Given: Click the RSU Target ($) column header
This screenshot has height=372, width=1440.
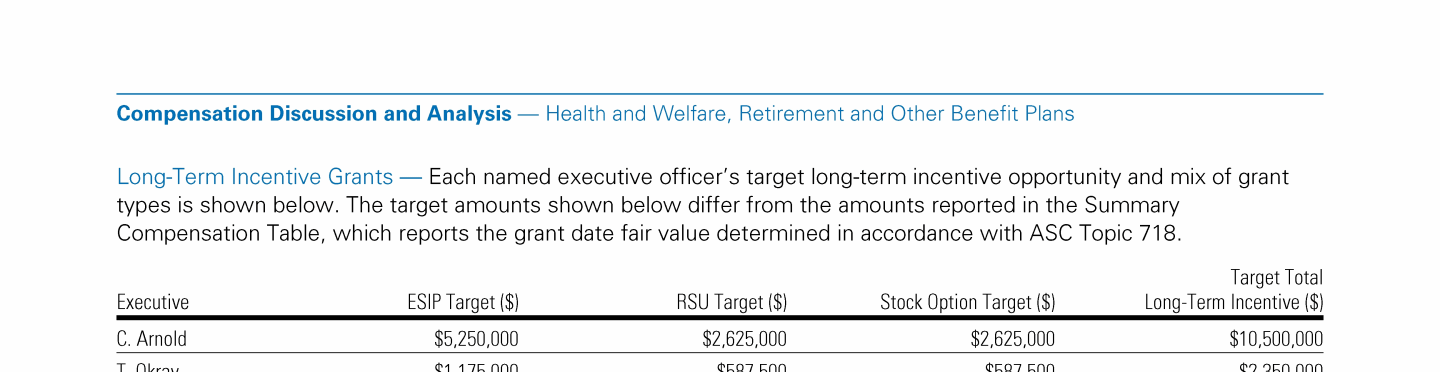Looking at the screenshot, I should click(x=732, y=303).
